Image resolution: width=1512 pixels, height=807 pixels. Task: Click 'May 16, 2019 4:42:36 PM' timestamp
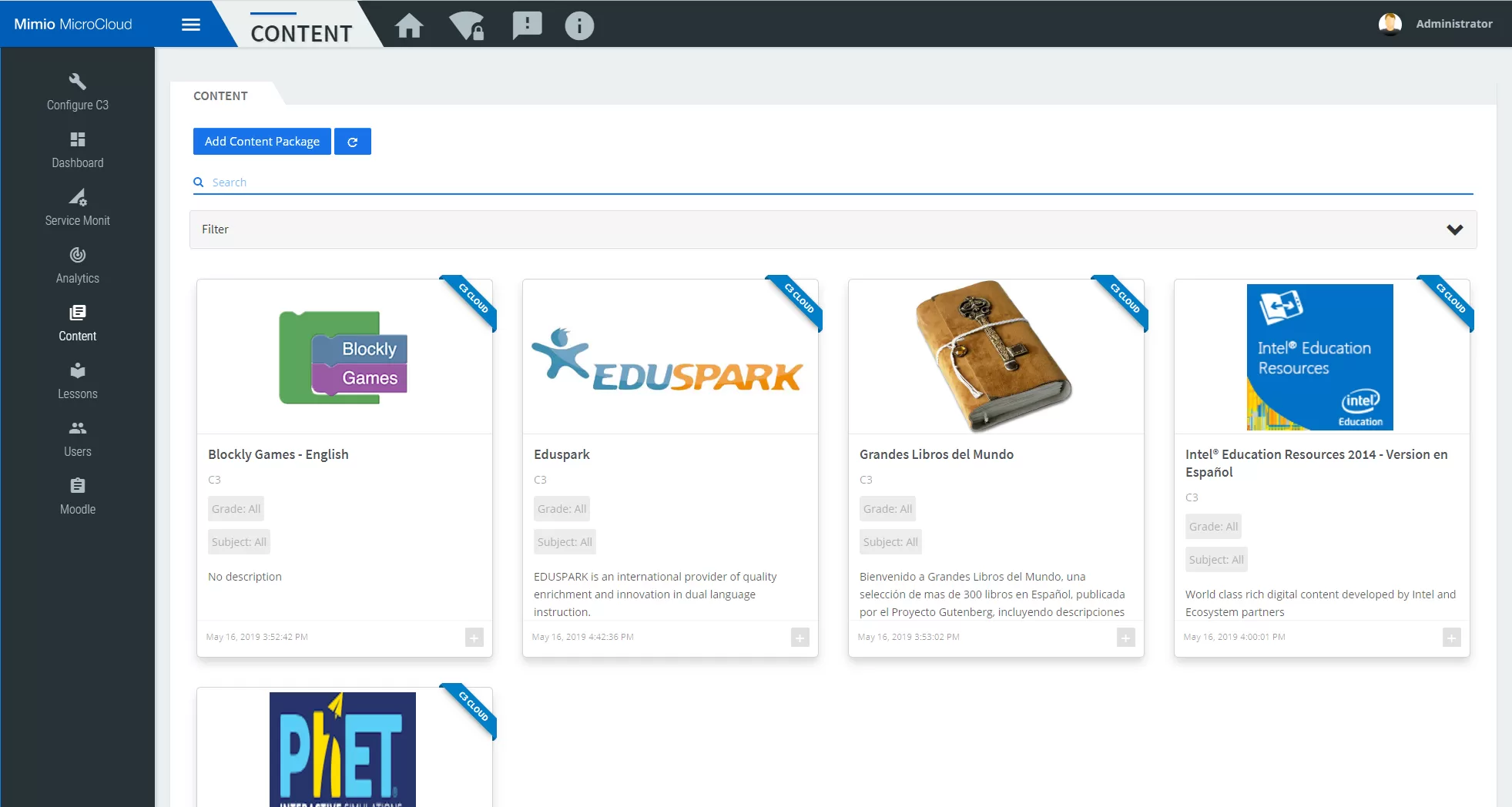click(x=583, y=637)
